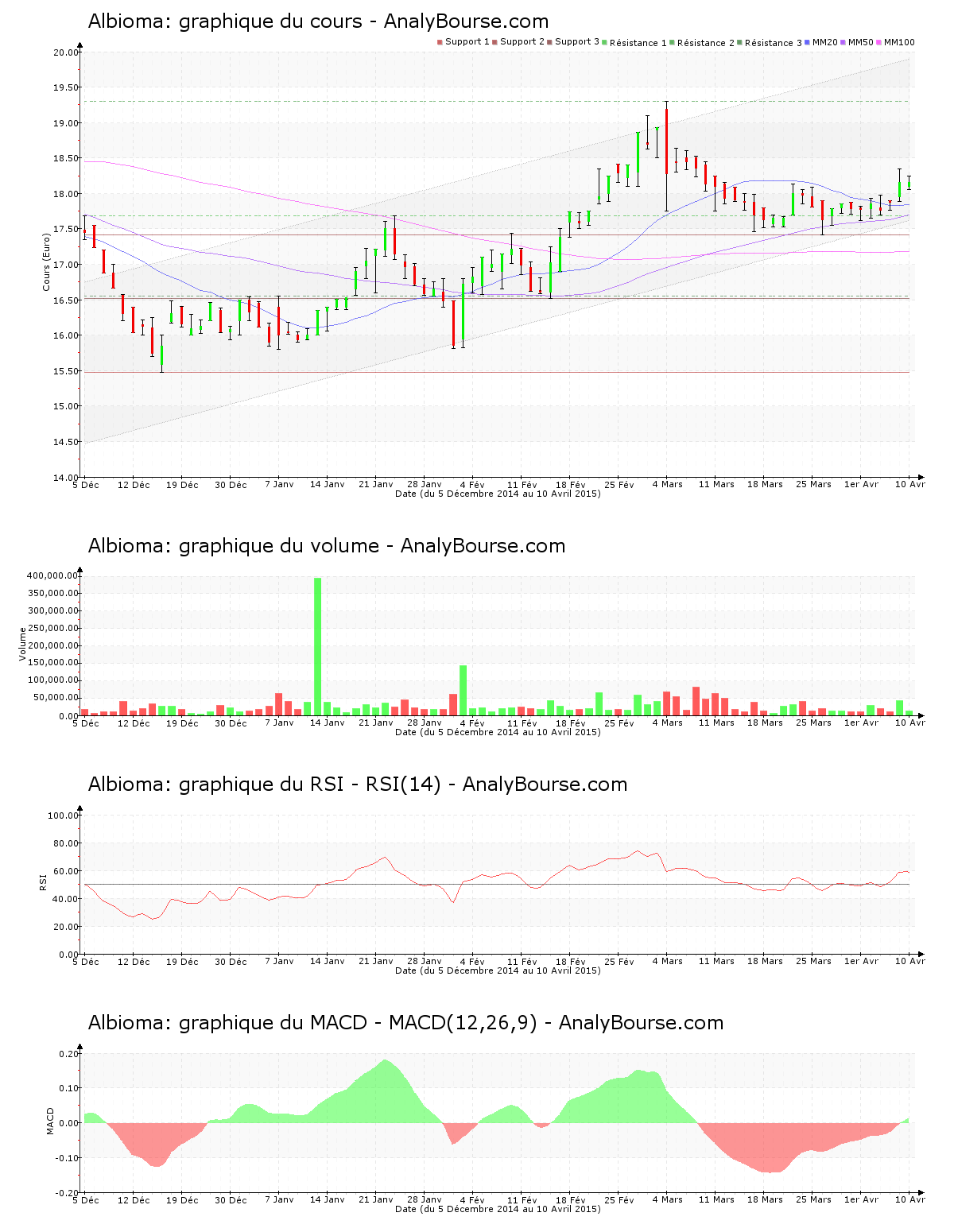
Task: Select the Résistance 2 legend label
Action: (706, 43)
